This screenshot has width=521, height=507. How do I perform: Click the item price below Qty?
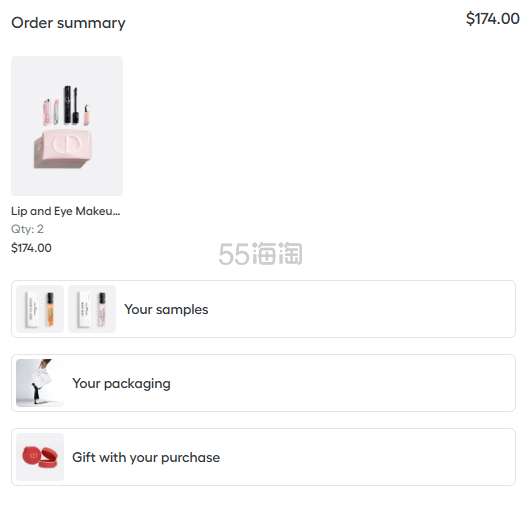(x=31, y=248)
